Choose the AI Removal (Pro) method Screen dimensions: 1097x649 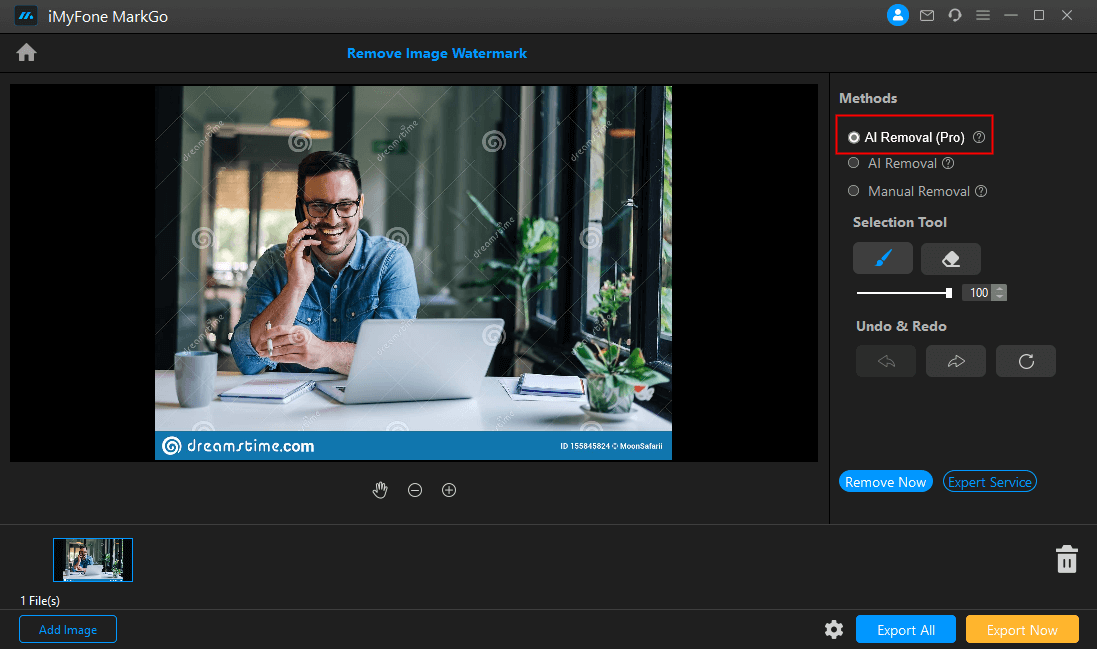tap(854, 137)
